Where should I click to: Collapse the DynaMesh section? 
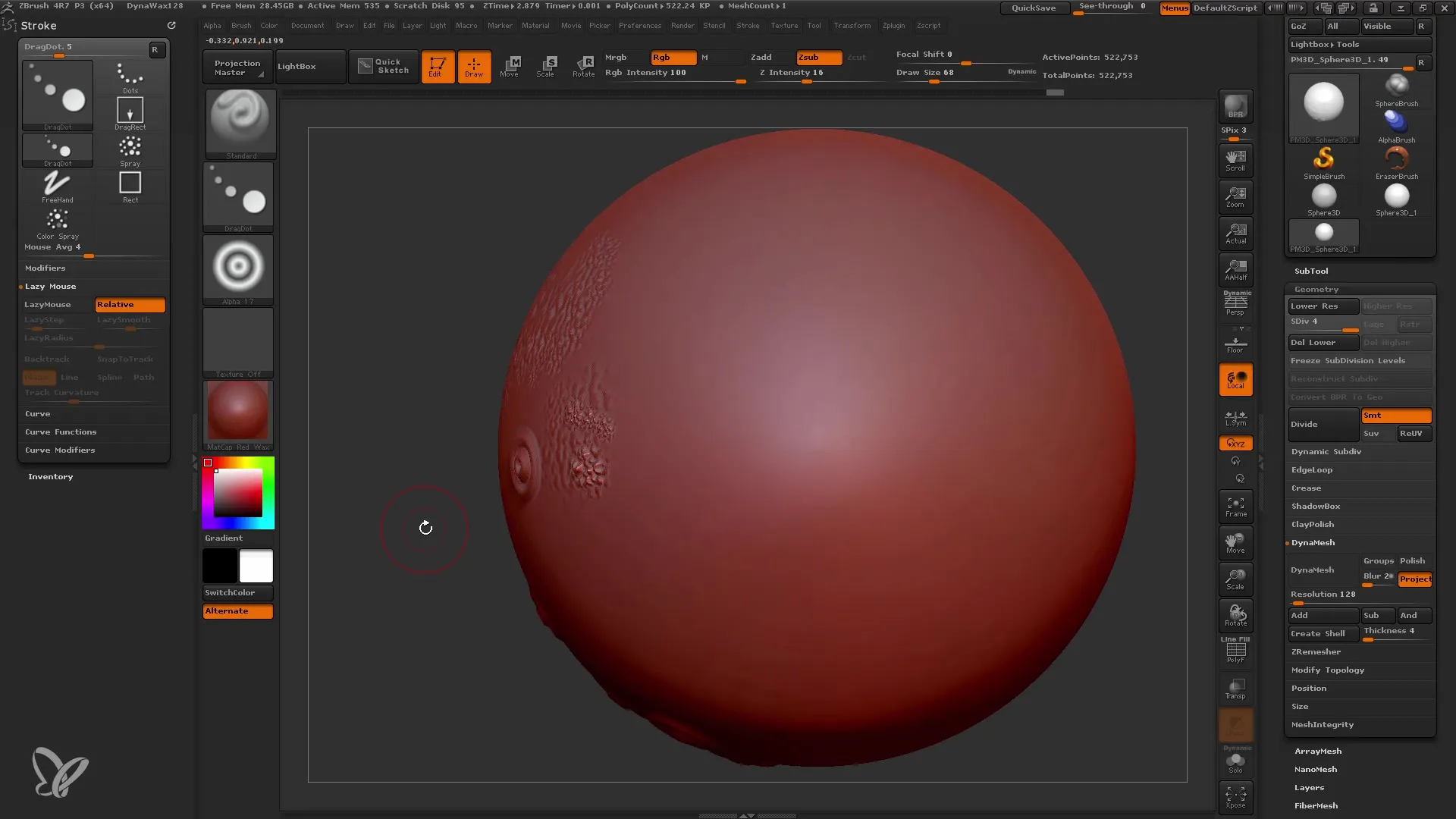(x=1313, y=543)
